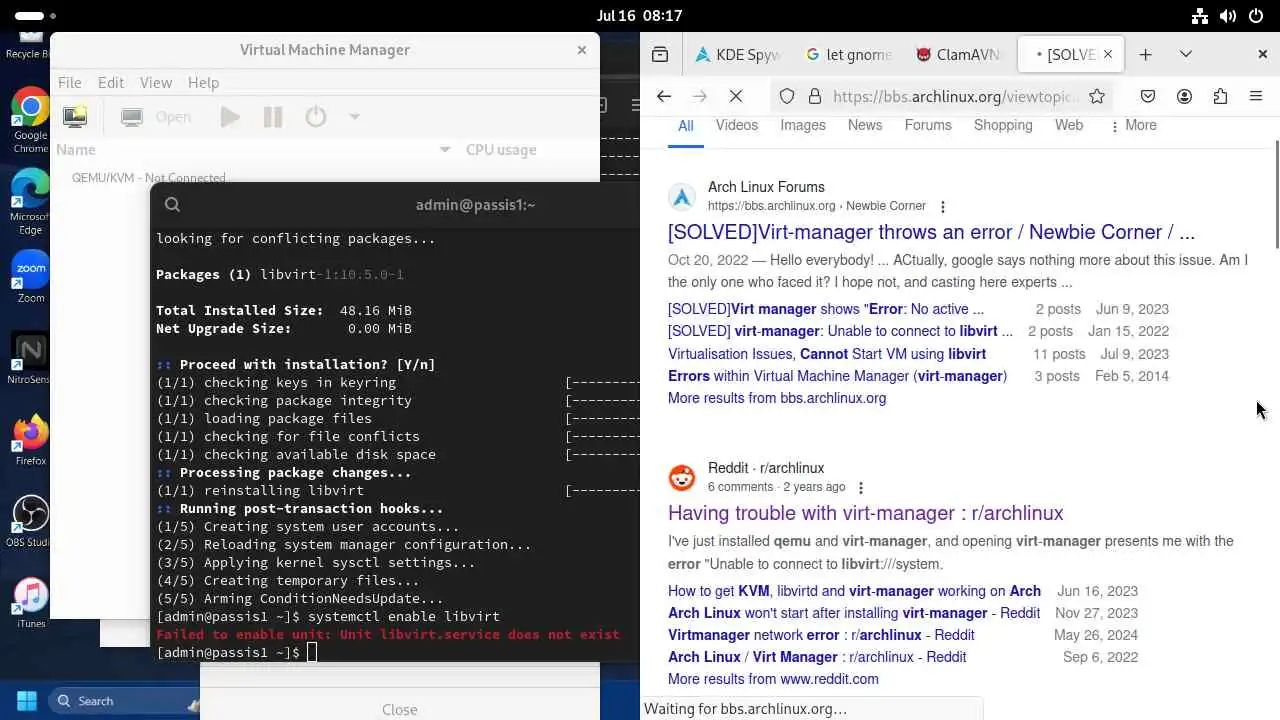Open Virtualisation Issues Cannot Start VM link
This screenshot has width=1280, height=720.
click(x=827, y=354)
